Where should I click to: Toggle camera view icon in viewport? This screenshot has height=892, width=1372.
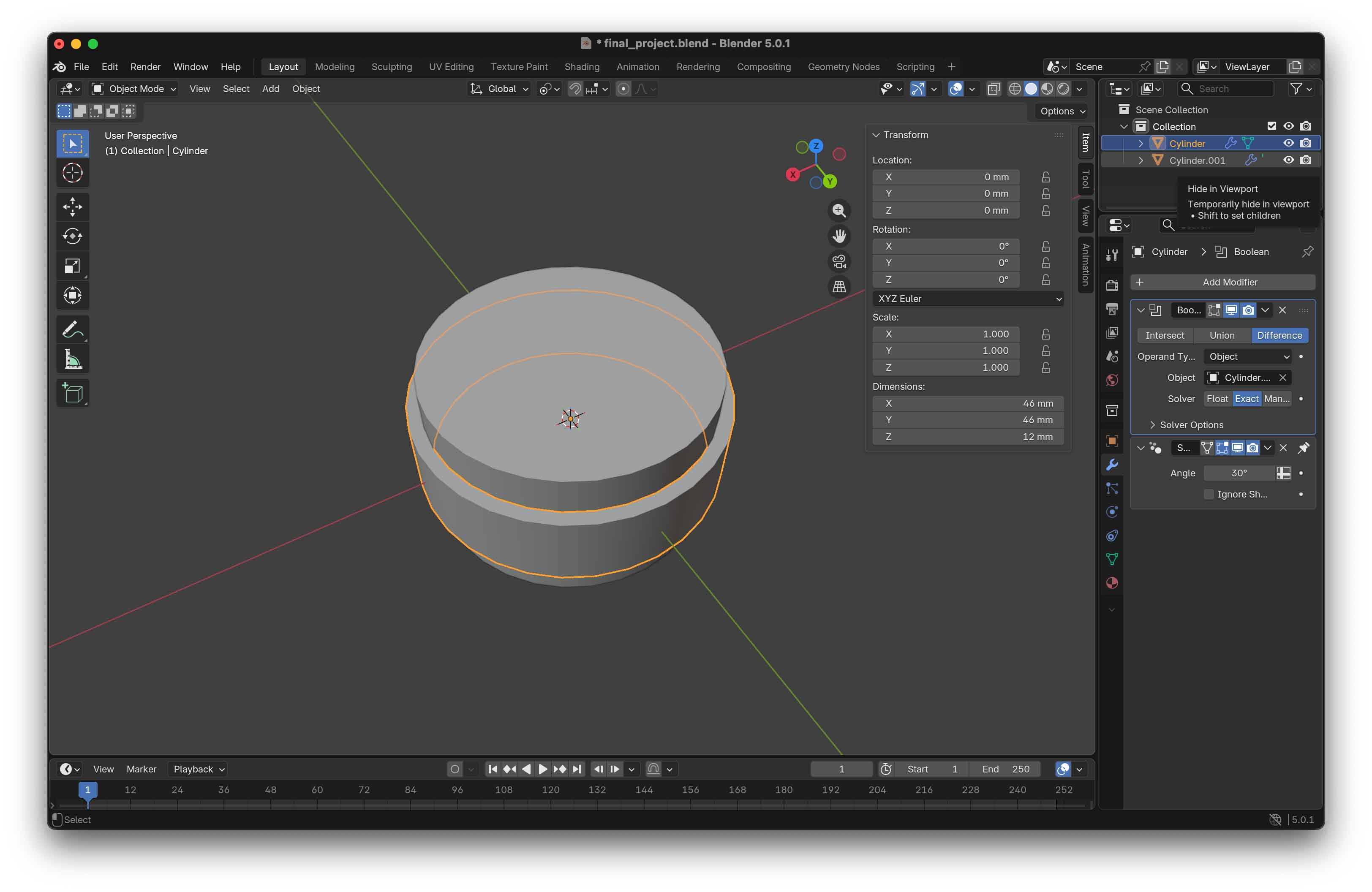click(839, 261)
